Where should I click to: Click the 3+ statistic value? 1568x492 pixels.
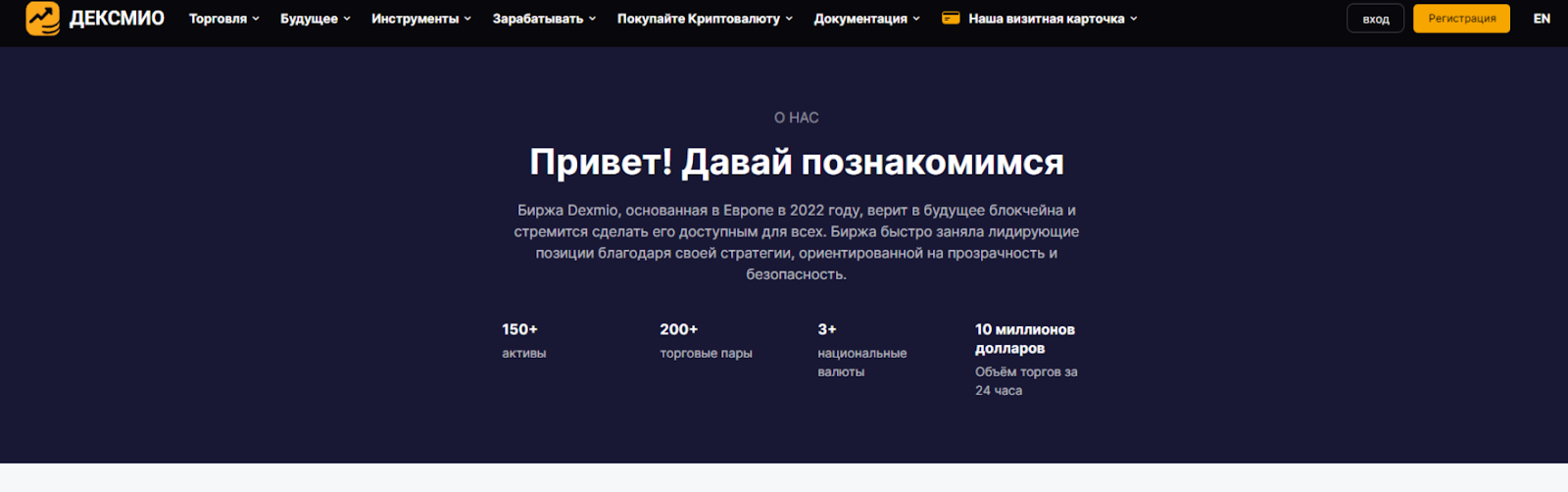pos(827,329)
